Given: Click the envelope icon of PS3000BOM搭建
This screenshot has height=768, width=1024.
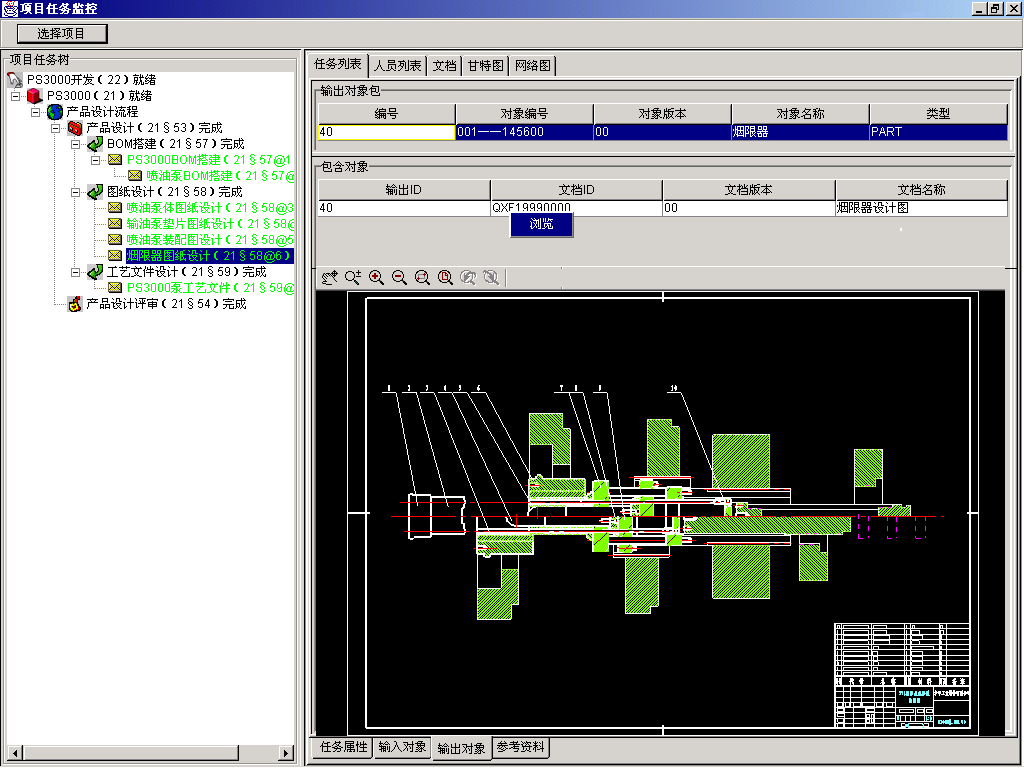Looking at the screenshot, I should (115, 160).
